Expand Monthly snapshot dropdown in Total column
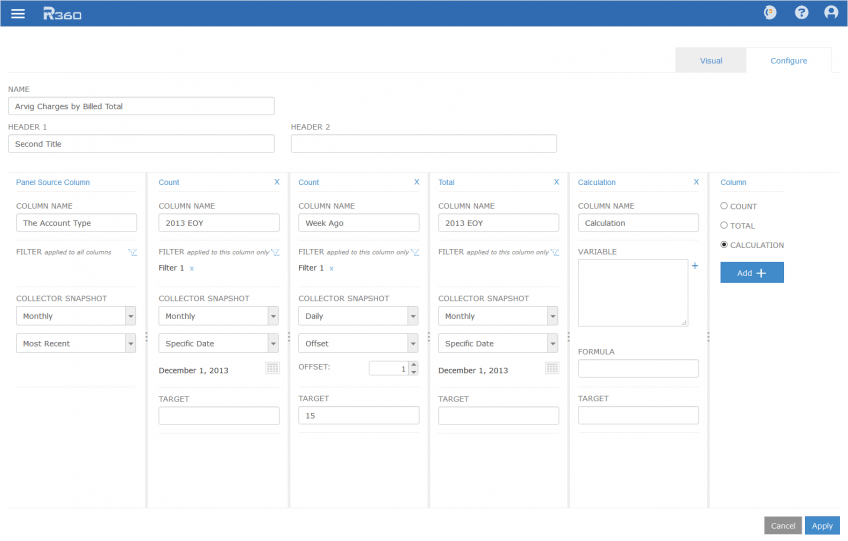The image size is (848, 541). [553, 316]
